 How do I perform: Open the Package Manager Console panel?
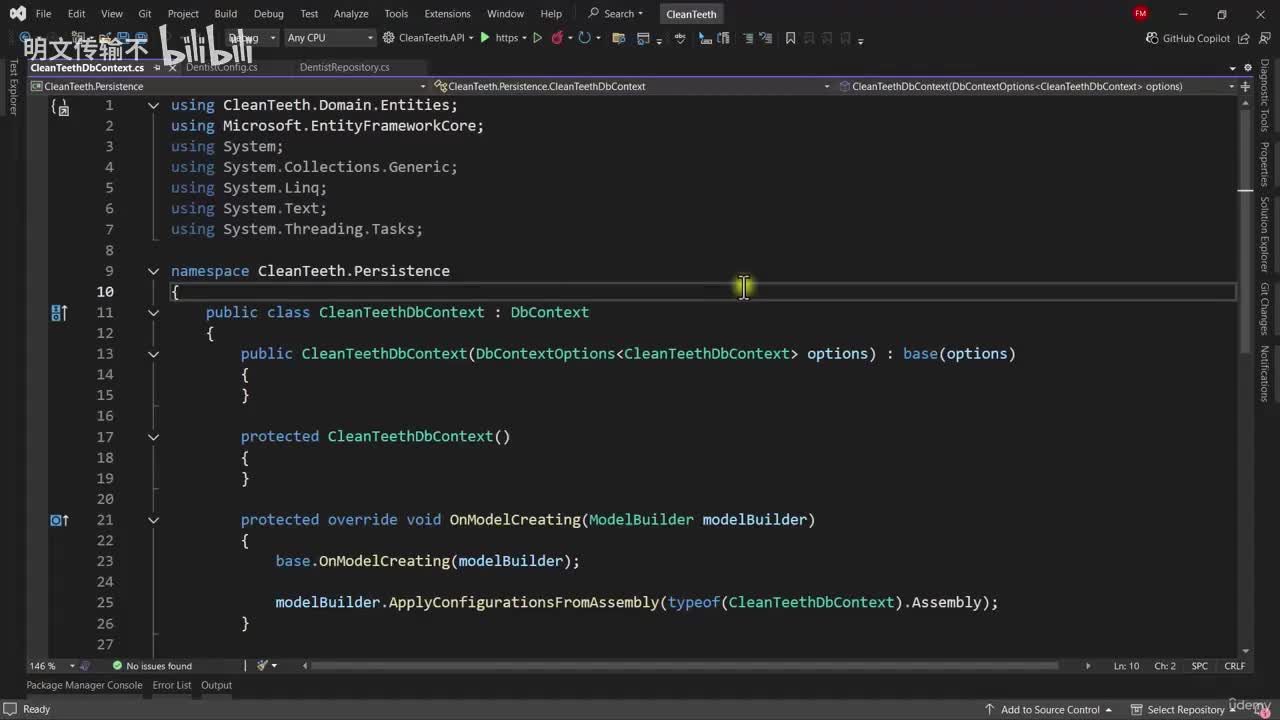pos(84,685)
